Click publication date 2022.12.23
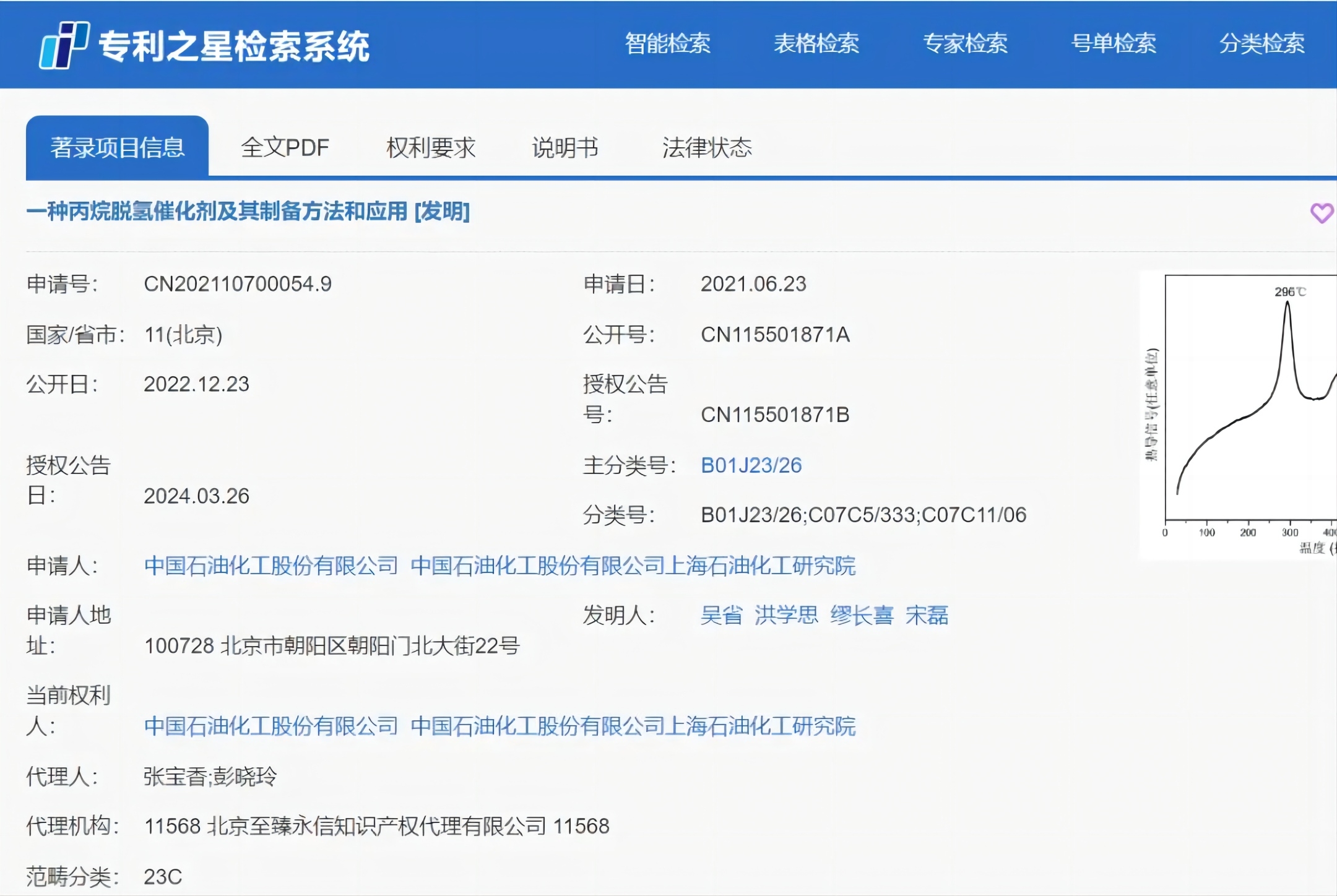This screenshot has width=1337, height=896. (196, 384)
